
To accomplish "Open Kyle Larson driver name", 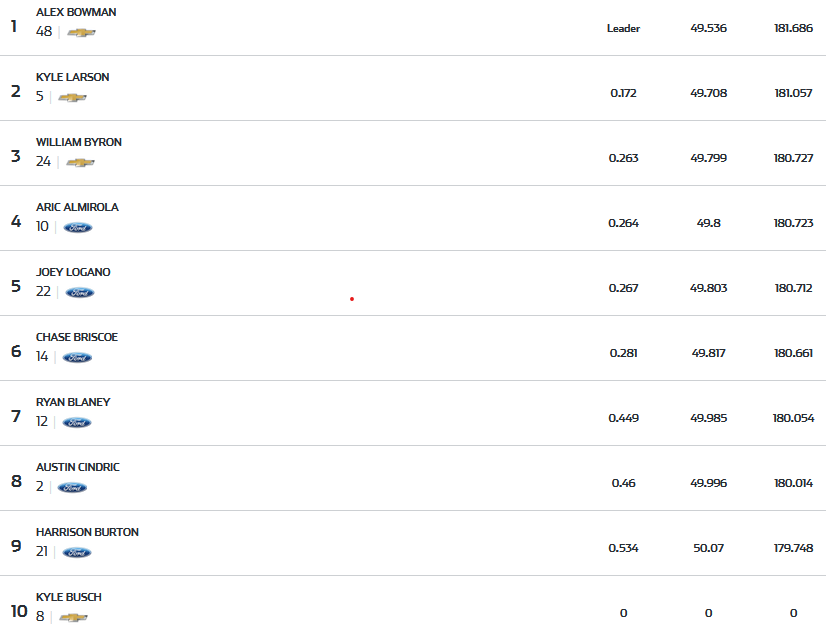I will [x=73, y=77].
